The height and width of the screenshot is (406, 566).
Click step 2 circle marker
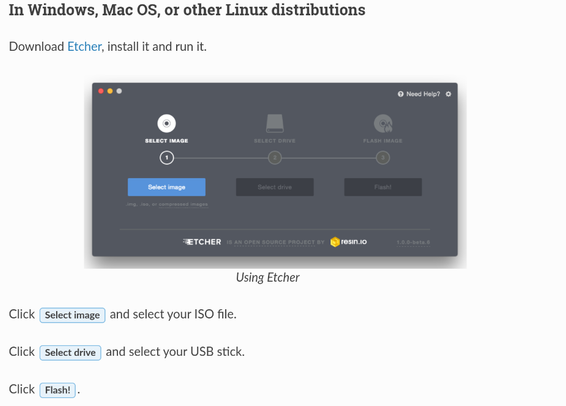[x=275, y=158]
